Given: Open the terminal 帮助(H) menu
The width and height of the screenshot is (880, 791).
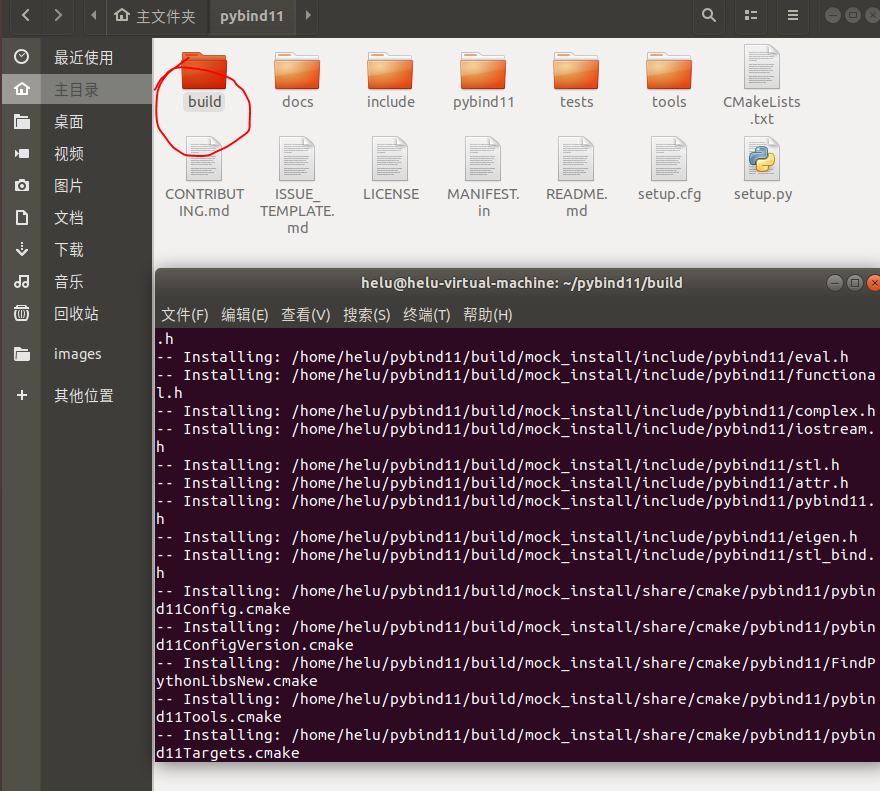Looking at the screenshot, I should (x=487, y=315).
